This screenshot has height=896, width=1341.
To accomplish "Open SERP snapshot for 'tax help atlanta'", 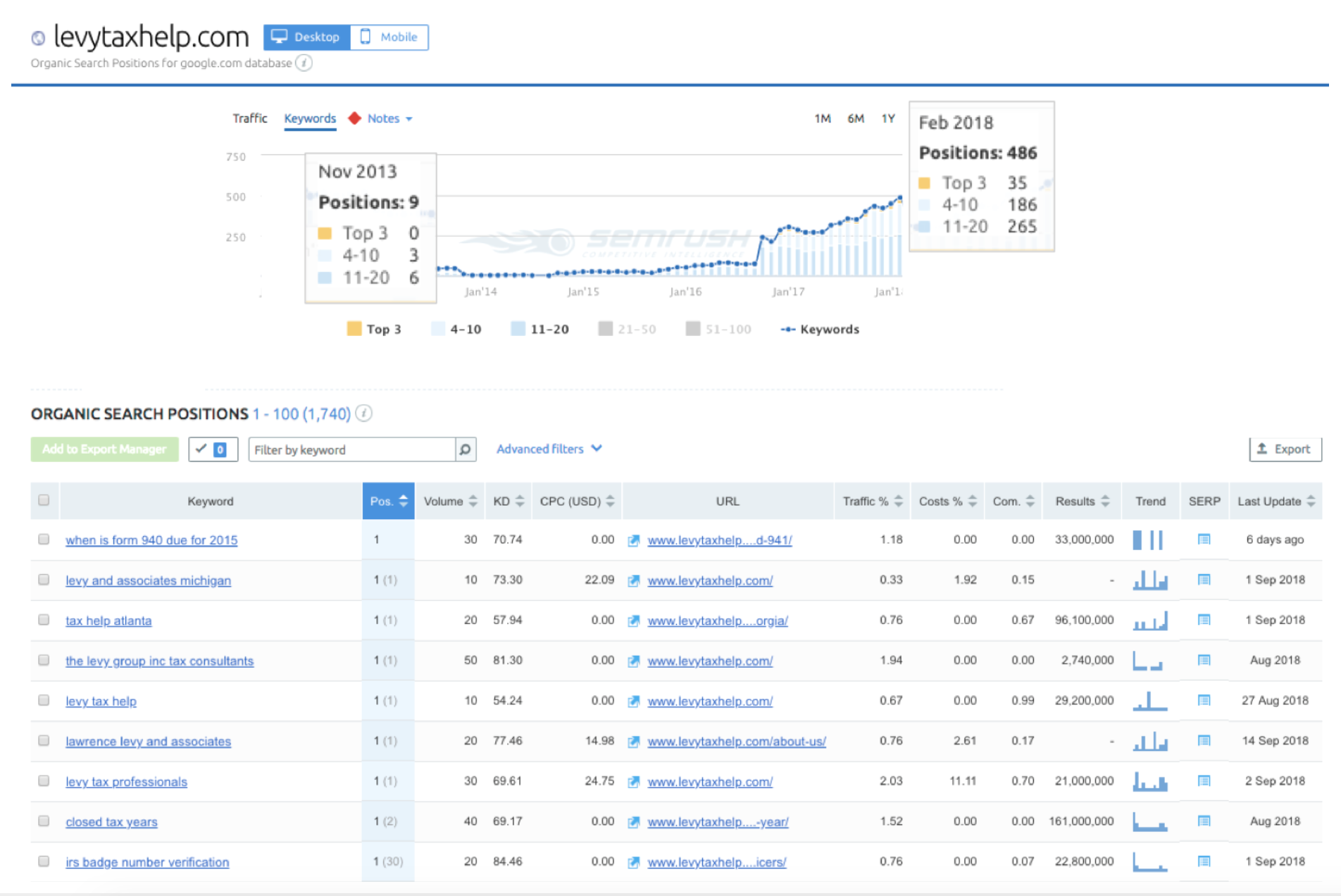I will click(x=1204, y=620).
